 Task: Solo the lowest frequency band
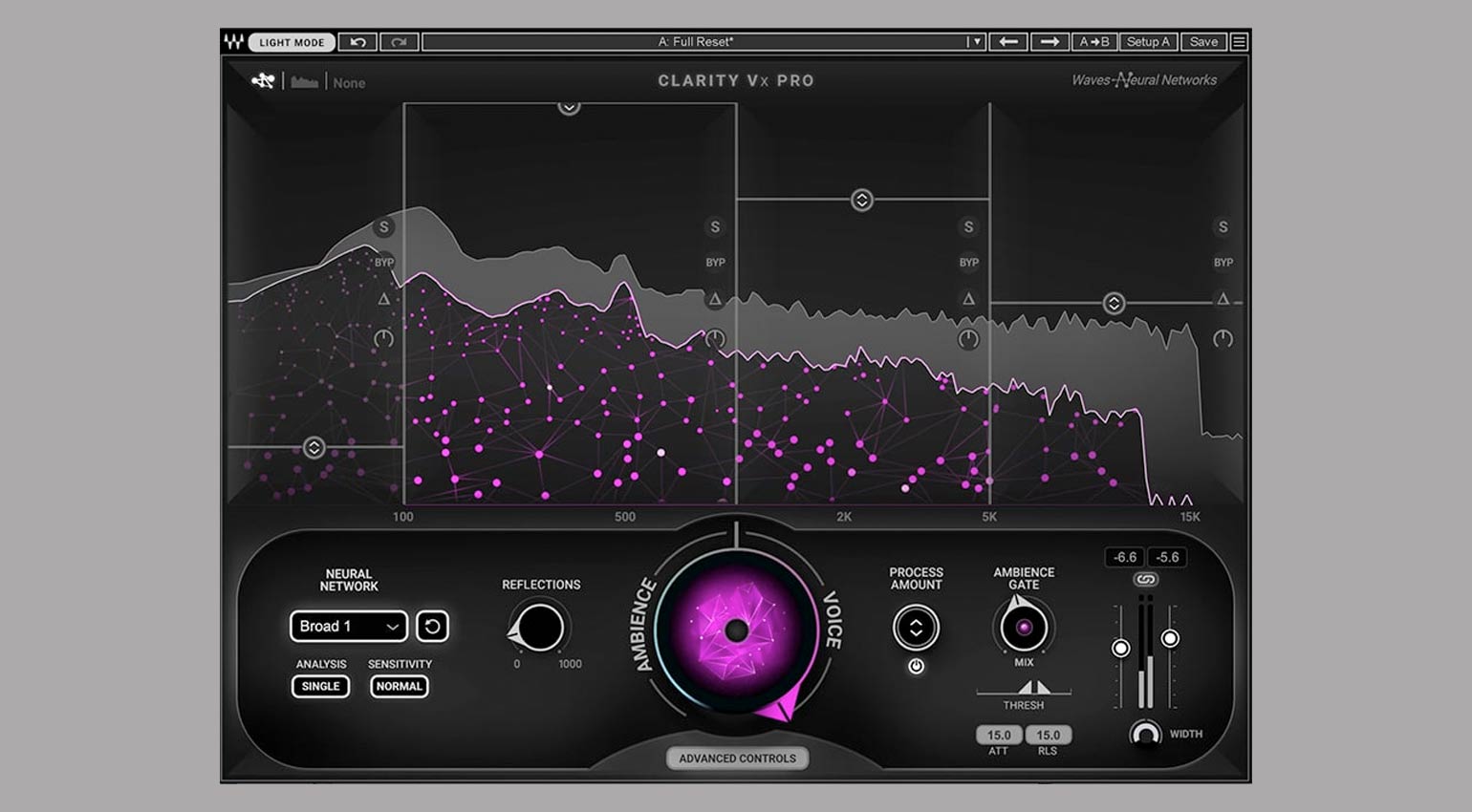[x=383, y=227]
